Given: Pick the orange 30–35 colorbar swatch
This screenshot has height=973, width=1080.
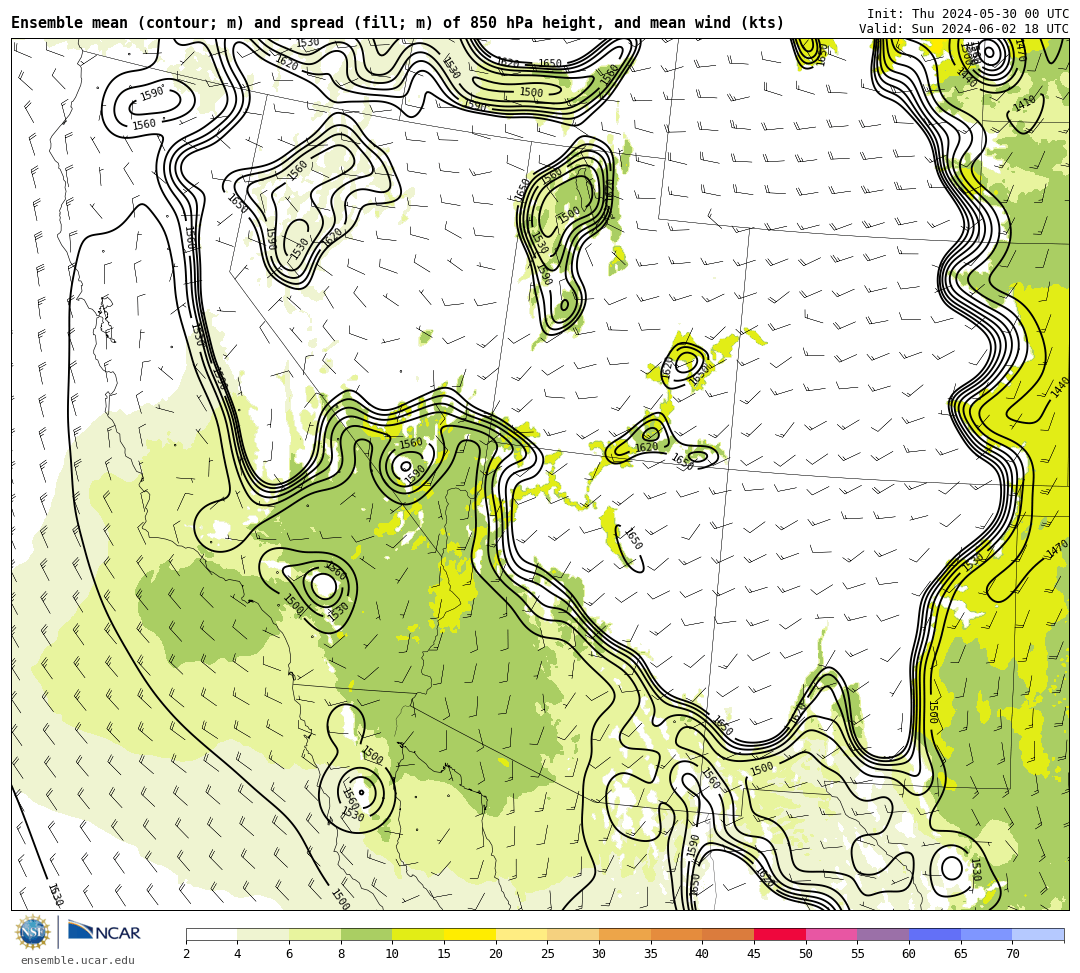Looking at the screenshot, I should (625, 934).
